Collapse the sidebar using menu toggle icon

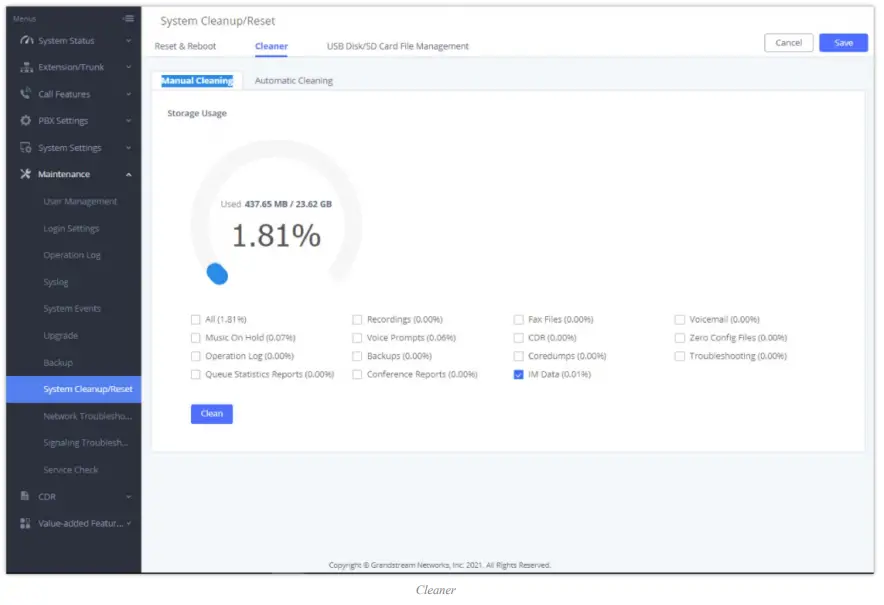[x=127, y=18]
